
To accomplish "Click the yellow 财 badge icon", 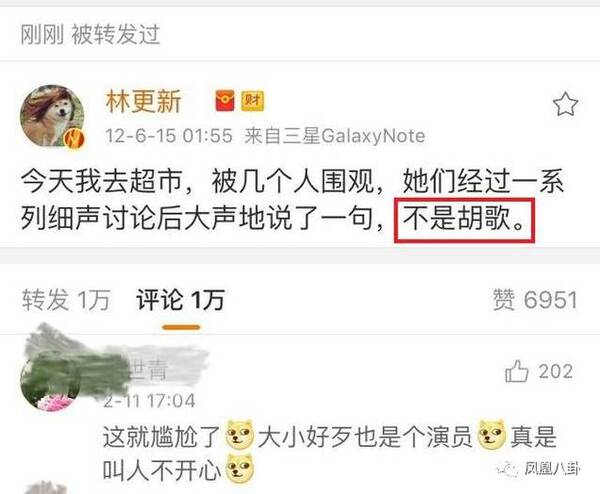I will click(252, 101).
